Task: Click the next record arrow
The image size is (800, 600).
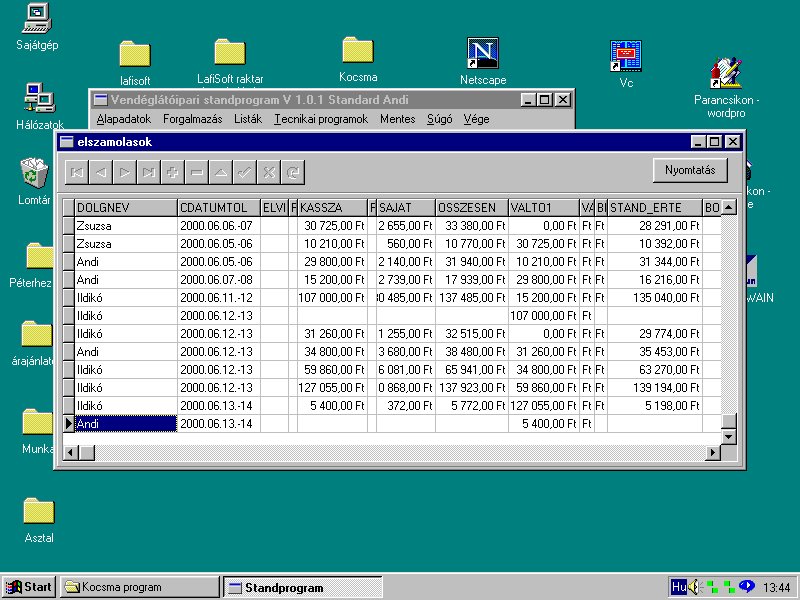Action: (125, 172)
